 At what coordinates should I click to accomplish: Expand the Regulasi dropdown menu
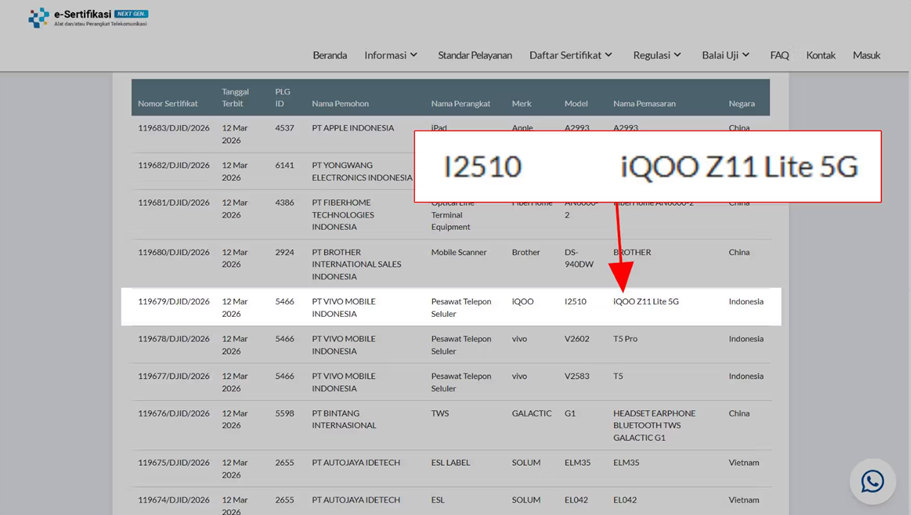[657, 55]
